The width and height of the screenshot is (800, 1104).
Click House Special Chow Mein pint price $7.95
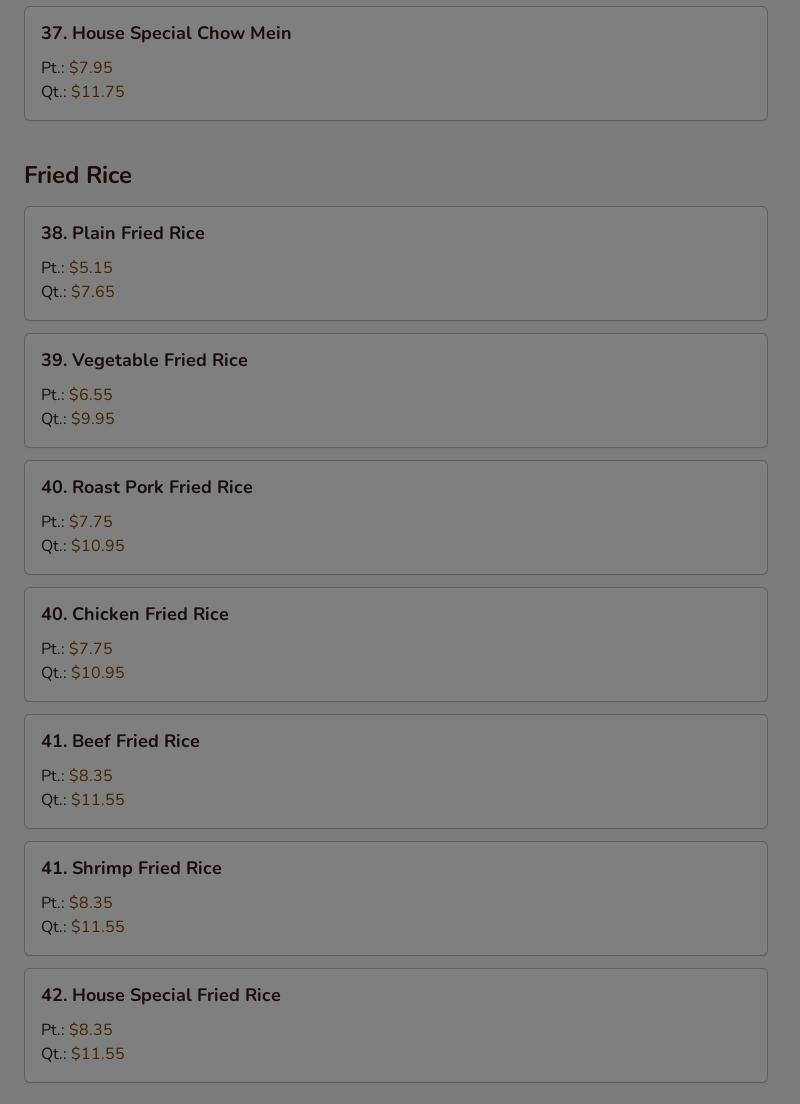91,68
